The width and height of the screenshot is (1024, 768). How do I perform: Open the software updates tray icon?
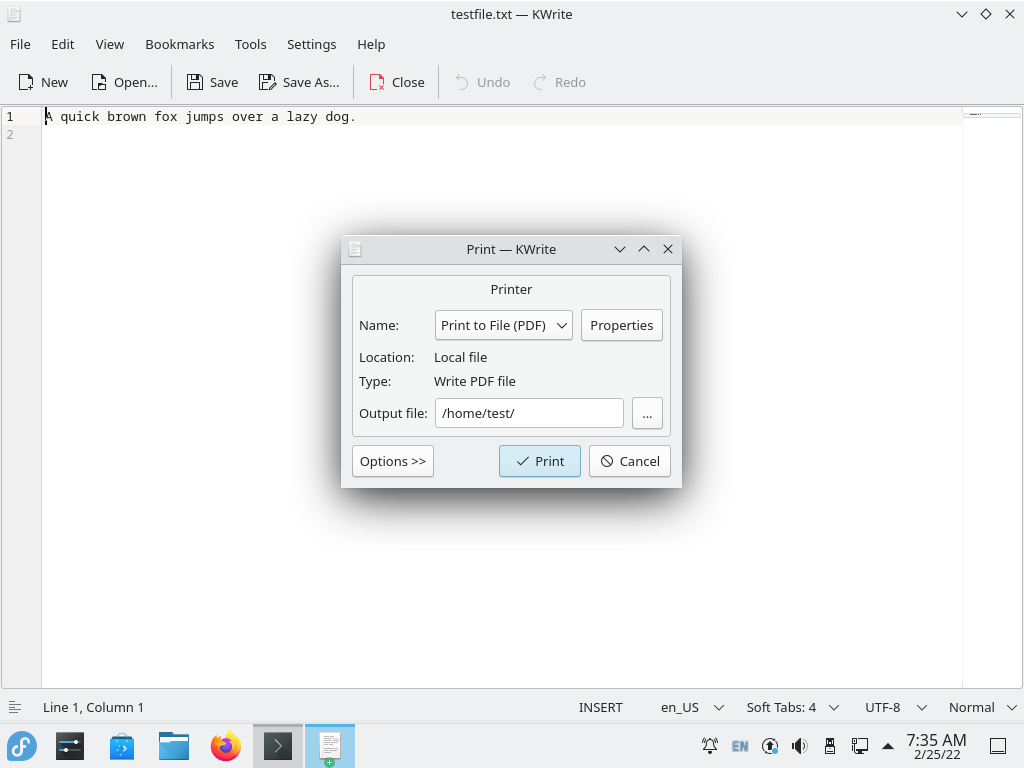770,746
